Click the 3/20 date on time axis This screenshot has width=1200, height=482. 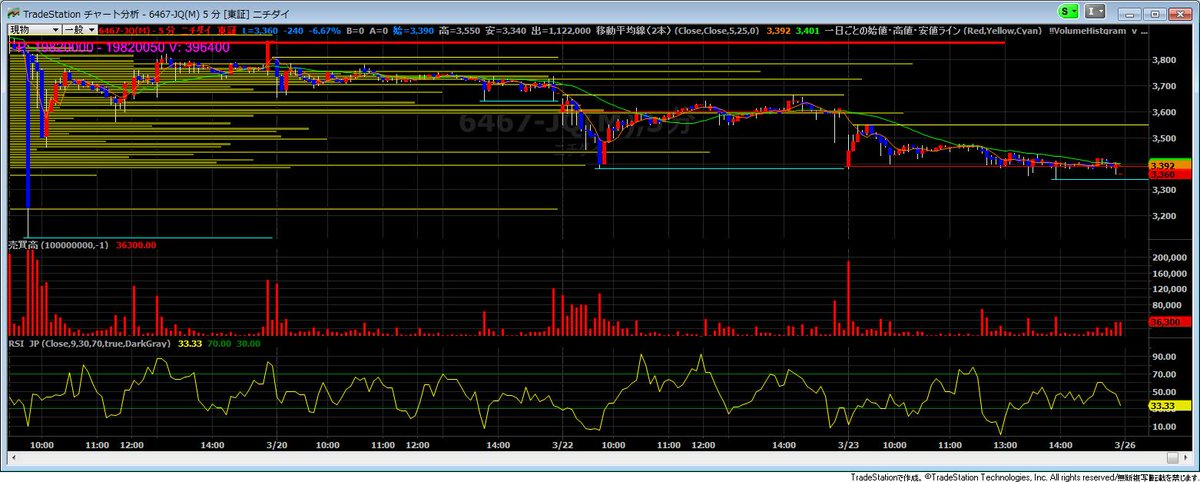(279, 444)
